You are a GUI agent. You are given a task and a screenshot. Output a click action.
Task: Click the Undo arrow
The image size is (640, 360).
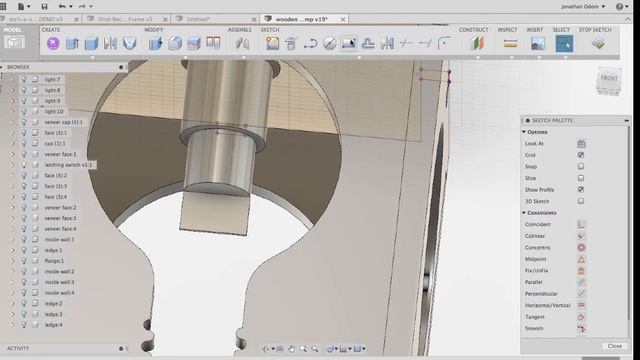click(62, 6)
